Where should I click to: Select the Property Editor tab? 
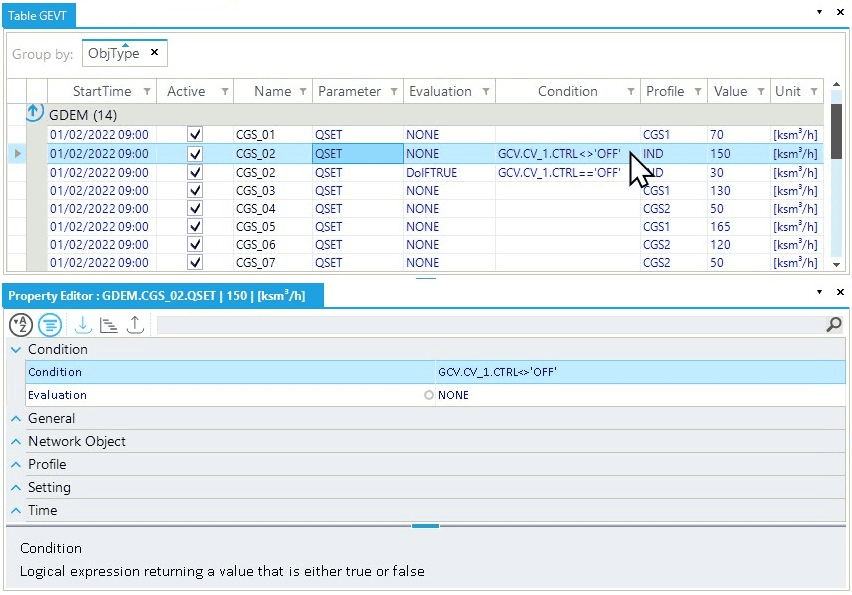(156, 296)
